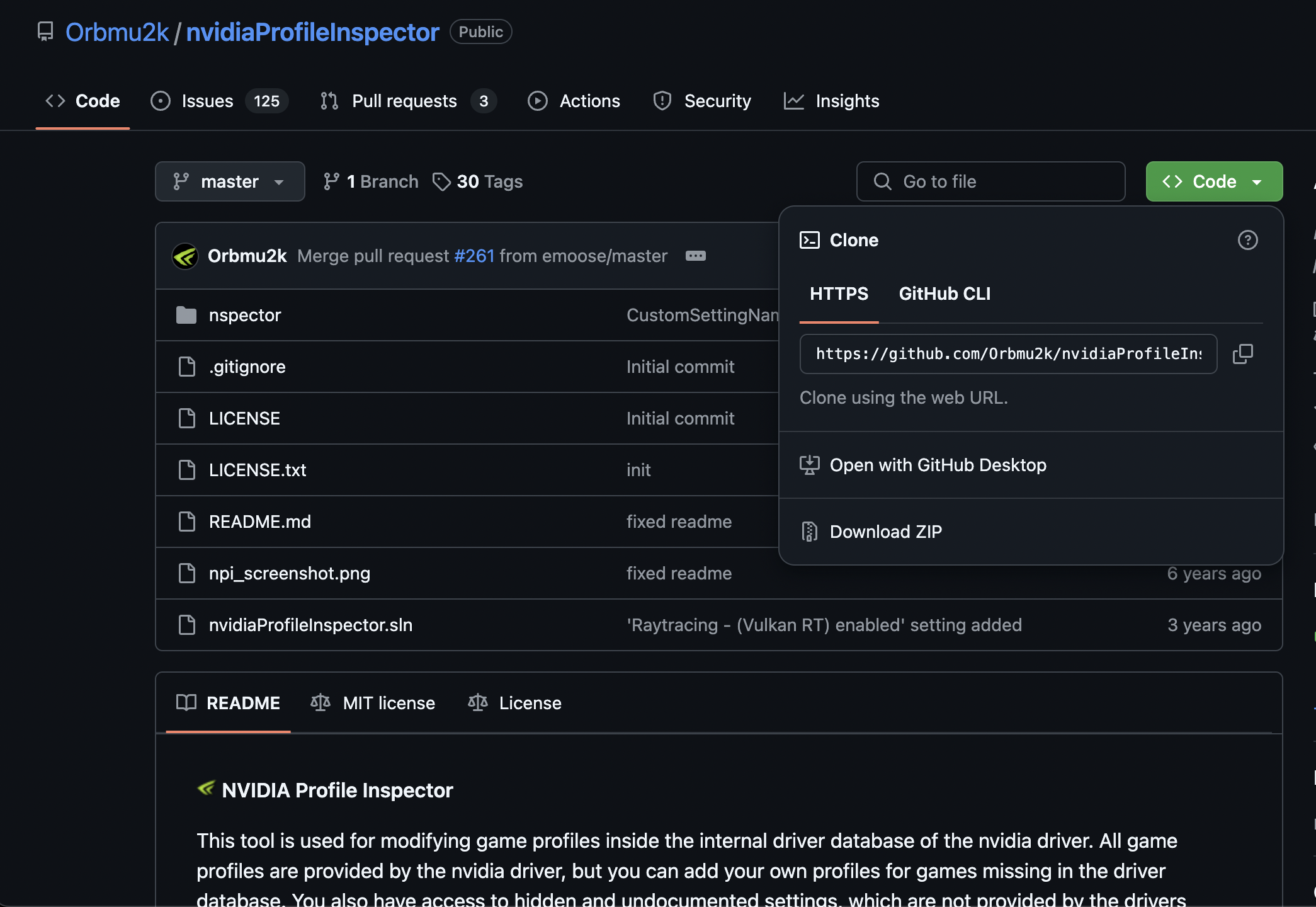Image resolution: width=1316 pixels, height=907 pixels.
Task: Click the GitHub Desktop download icon
Action: click(810, 465)
